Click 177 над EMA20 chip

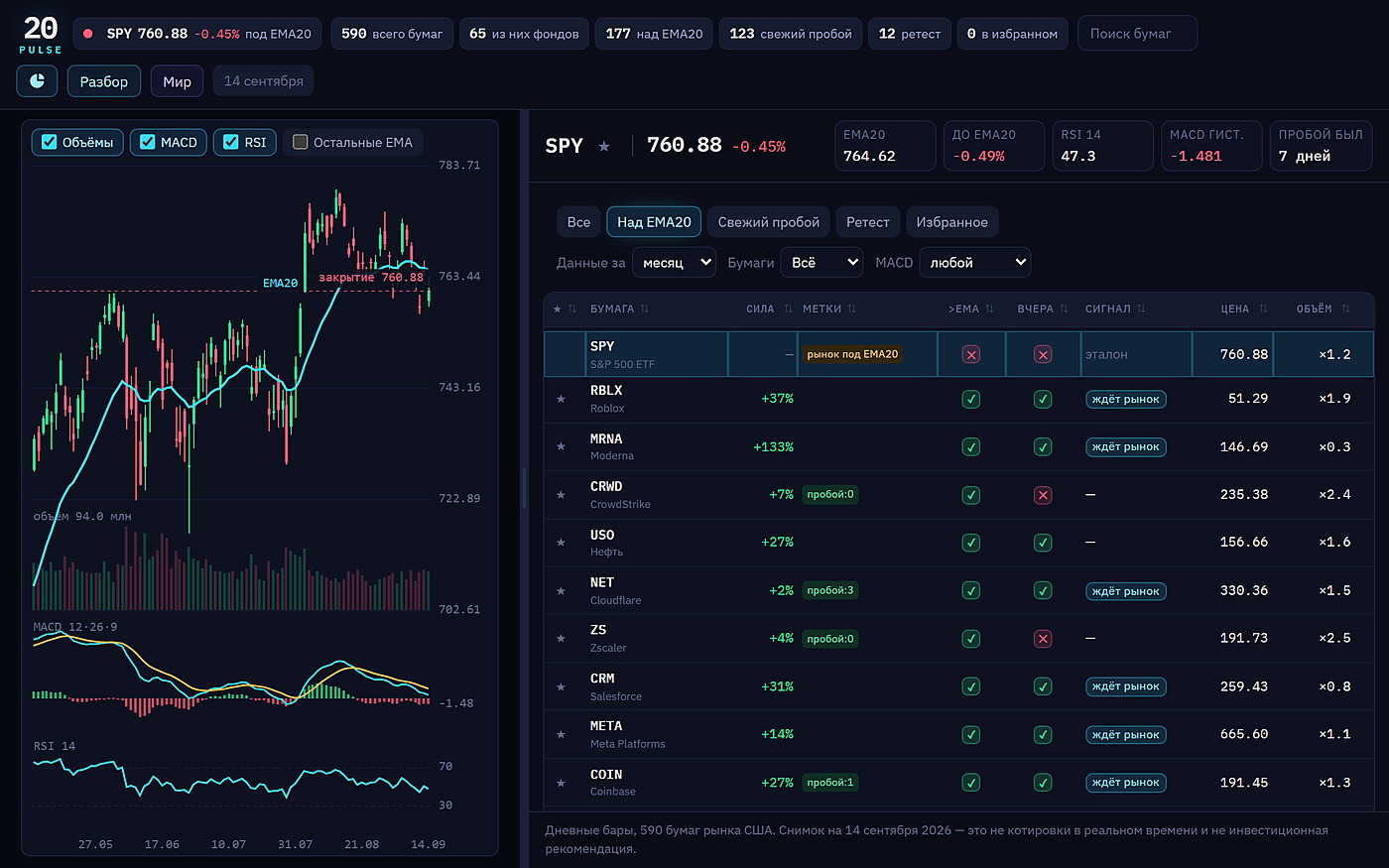pyautogui.click(x=654, y=34)
